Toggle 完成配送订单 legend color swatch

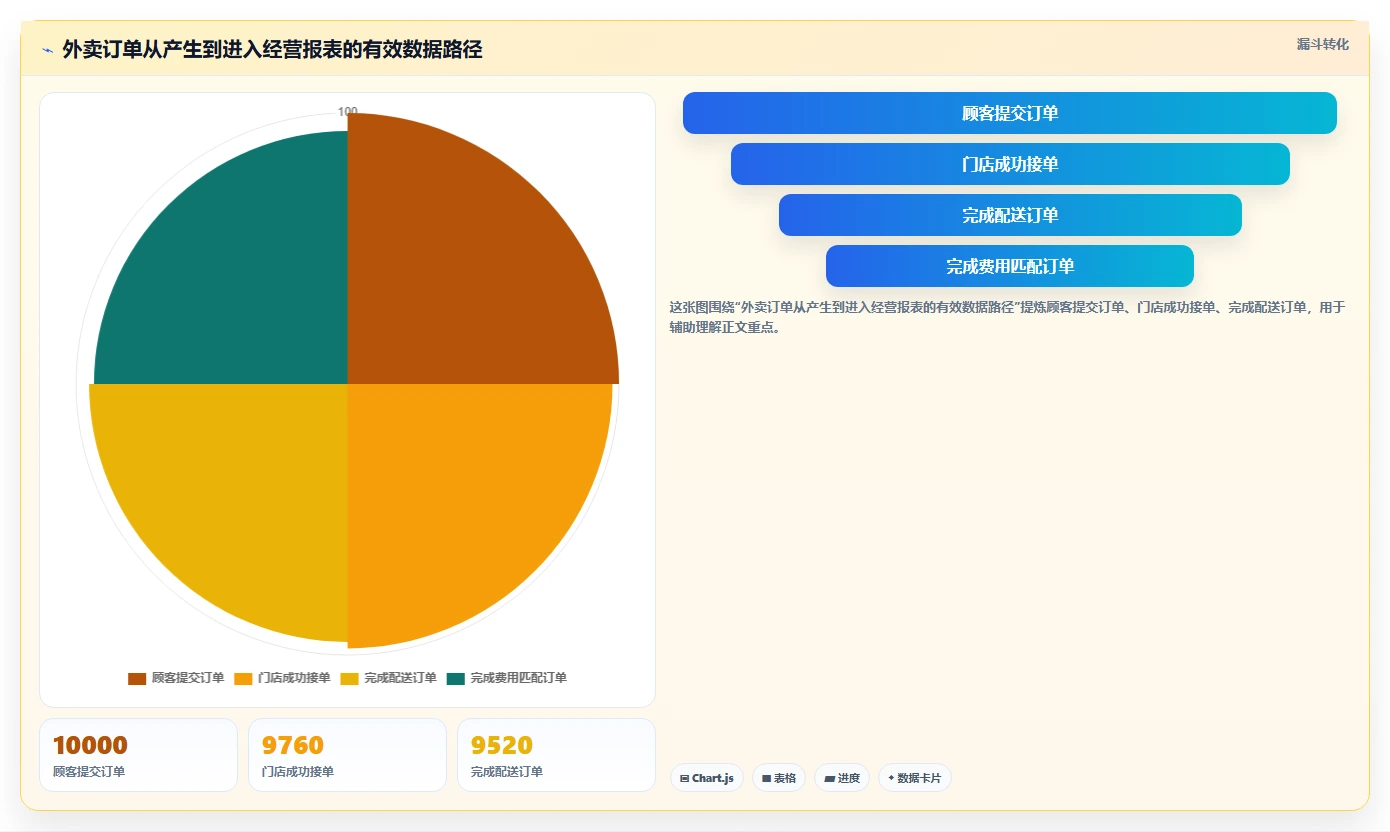pyautogui.click(x=350, y=678)
